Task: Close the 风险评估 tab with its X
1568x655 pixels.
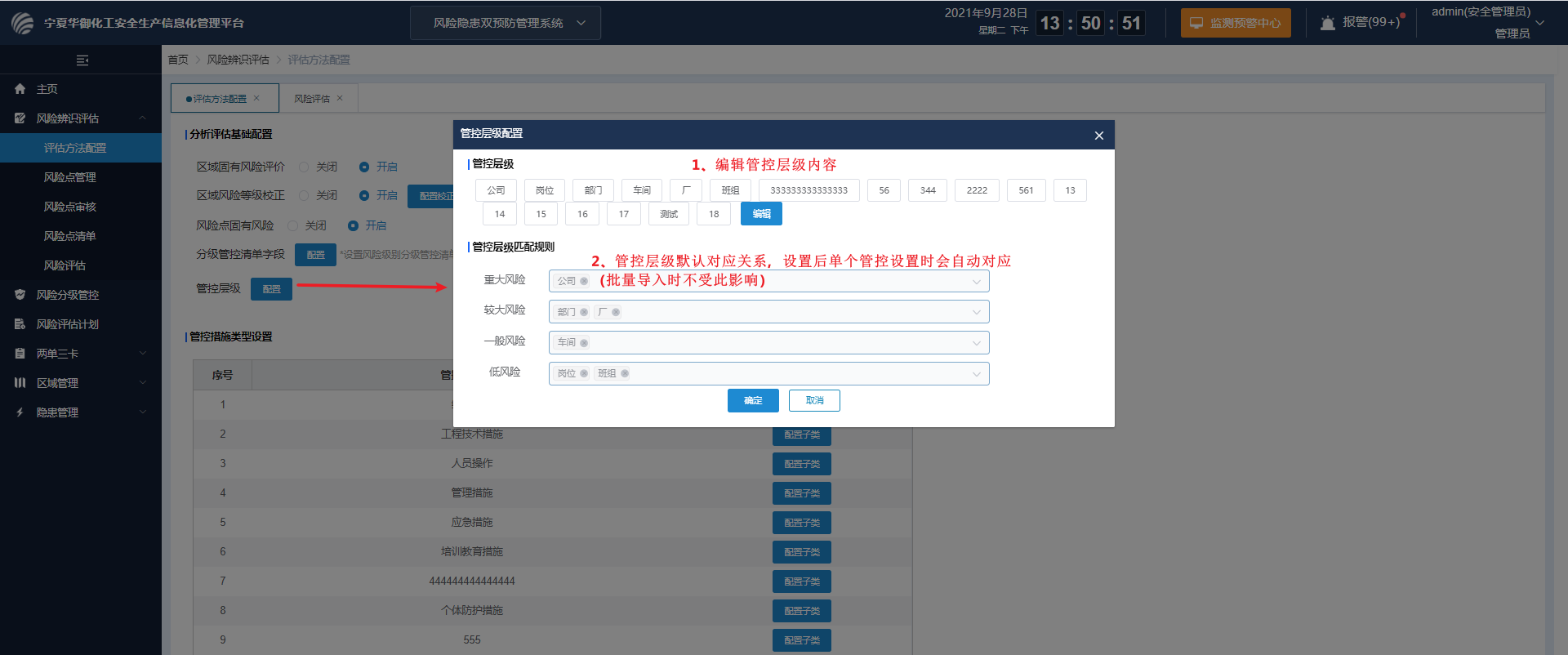Action: pos(340,98)
